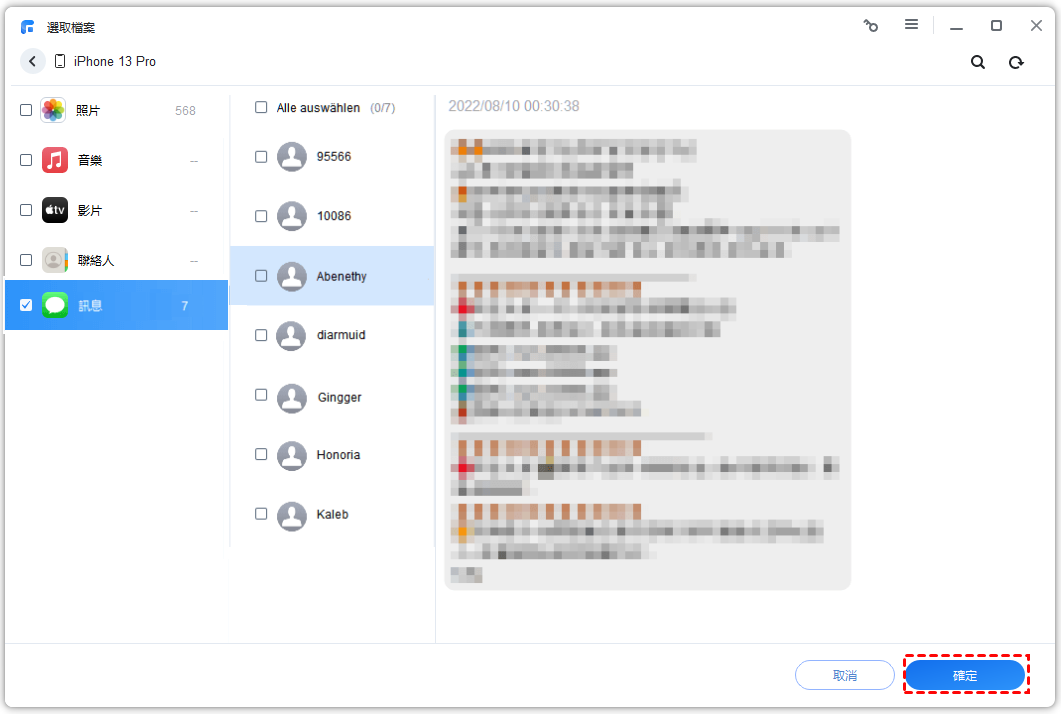This screenshot has height=714, width=1061.
Task: Open the hamburger menu in title bar
Action: [x=911, y=25]
